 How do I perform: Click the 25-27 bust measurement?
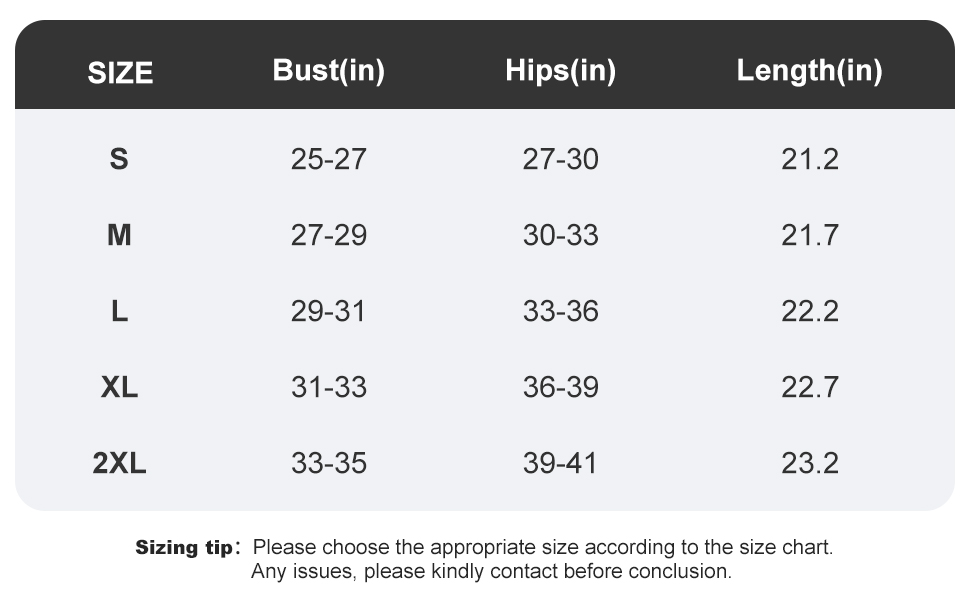(328, 159)
